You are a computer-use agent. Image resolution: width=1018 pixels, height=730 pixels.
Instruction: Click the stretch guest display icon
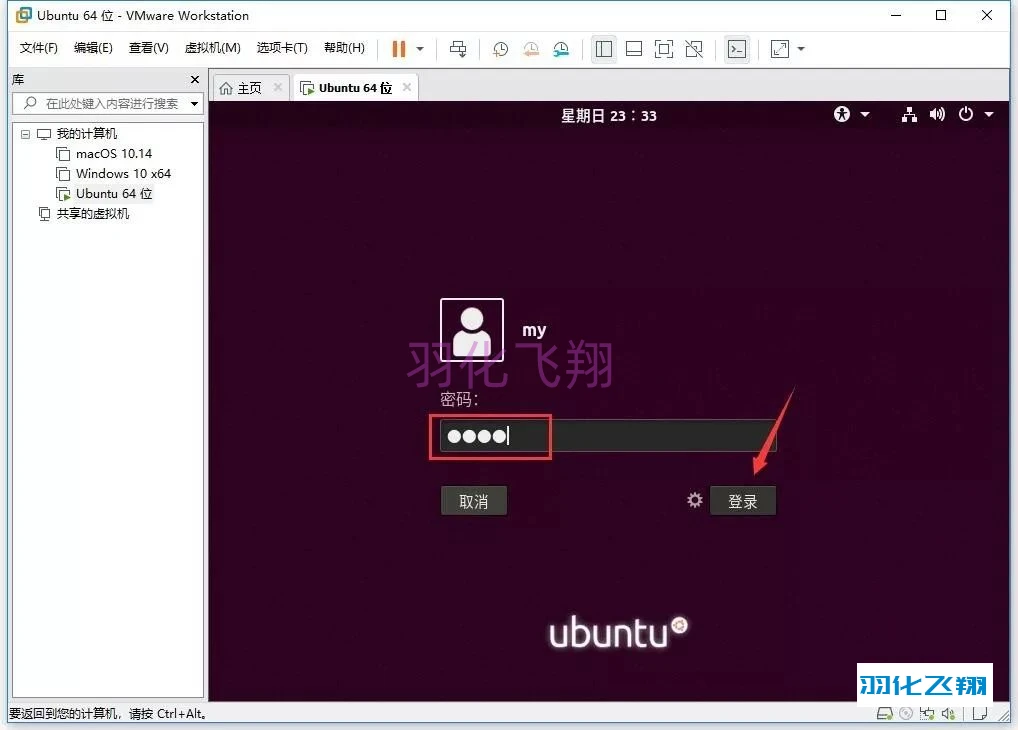[780, 49]
